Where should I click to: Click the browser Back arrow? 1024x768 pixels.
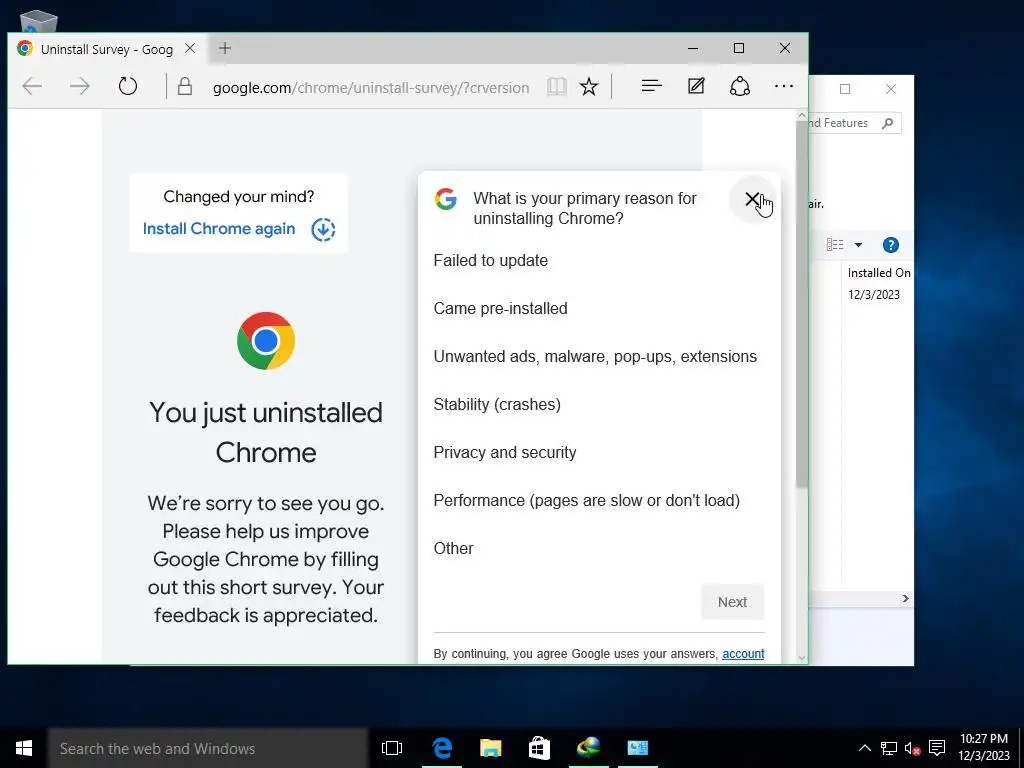[31, 86]
